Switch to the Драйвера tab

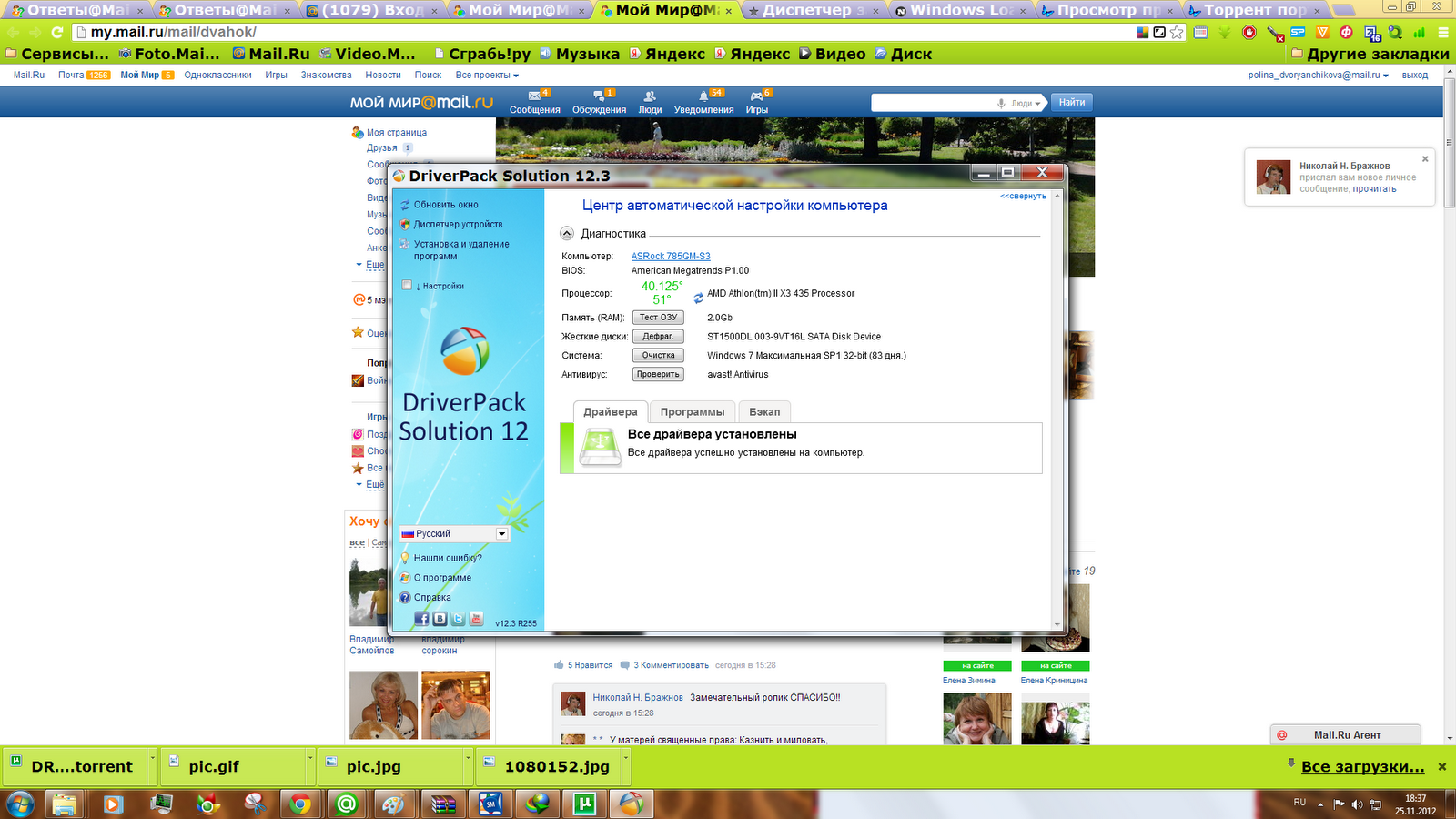coord(610,411)
